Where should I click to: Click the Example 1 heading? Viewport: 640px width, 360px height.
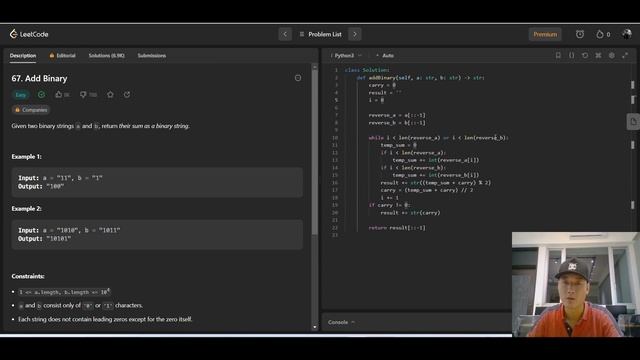[x=27, y=157]
